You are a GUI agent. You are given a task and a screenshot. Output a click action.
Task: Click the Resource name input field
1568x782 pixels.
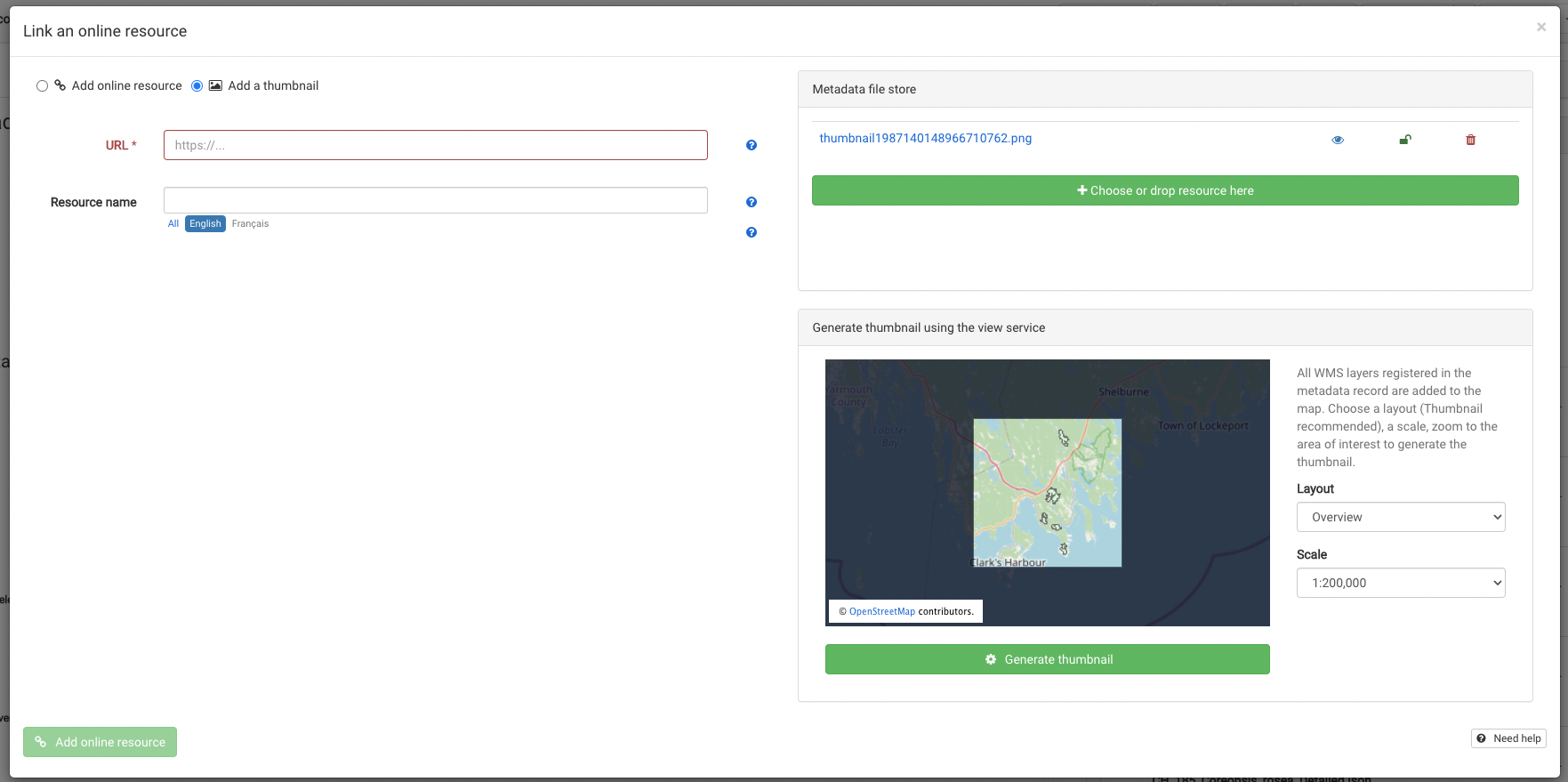tap(436, 200)
